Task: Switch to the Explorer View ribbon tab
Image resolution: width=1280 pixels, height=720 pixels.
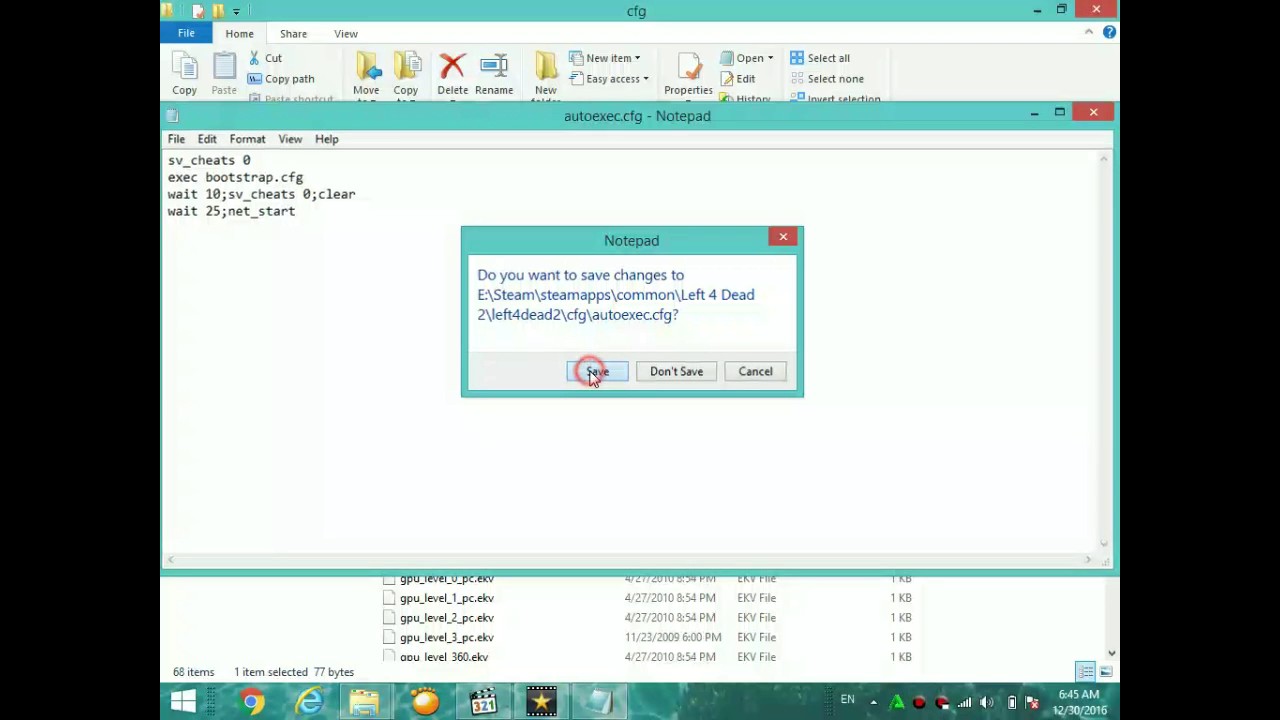Action: tap(346, 33)
